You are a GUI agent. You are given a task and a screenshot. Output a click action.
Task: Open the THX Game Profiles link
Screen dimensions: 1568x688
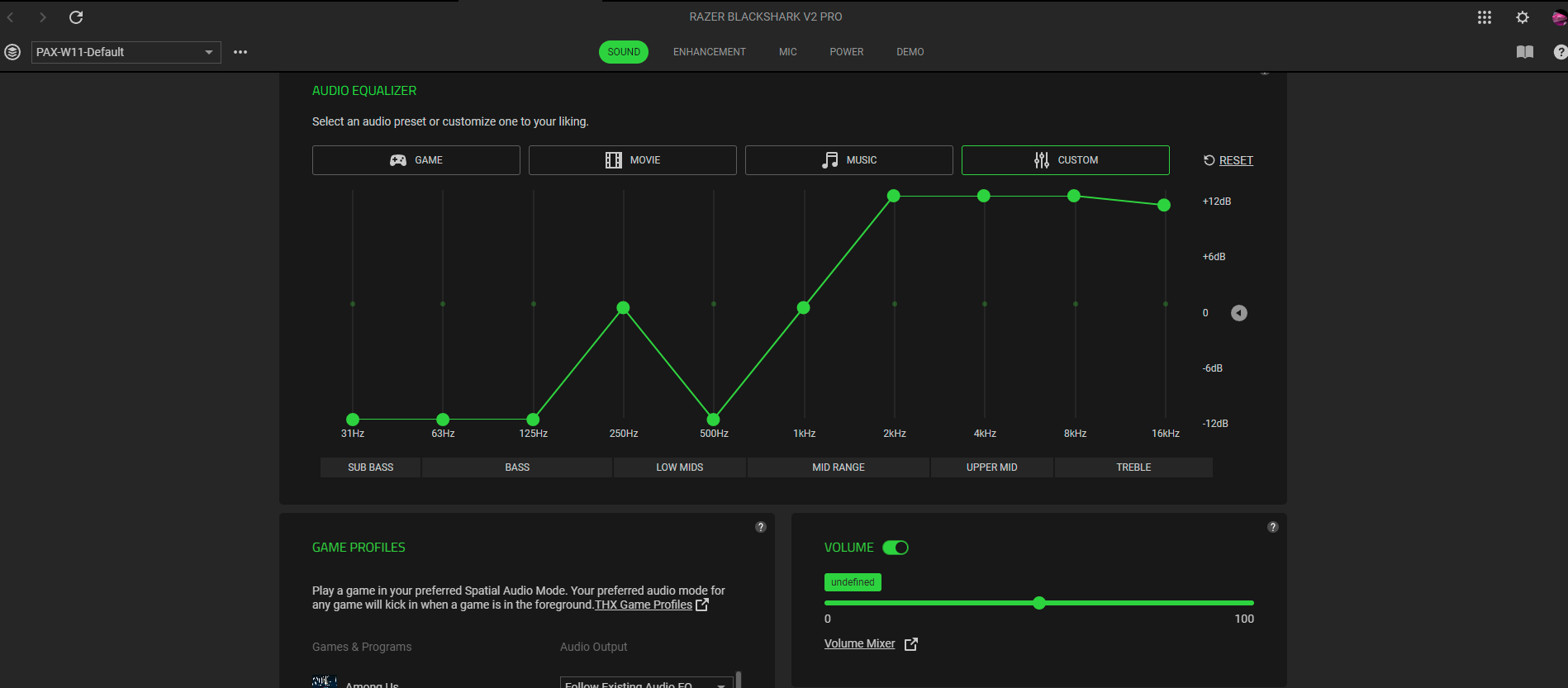click(644, 605)
